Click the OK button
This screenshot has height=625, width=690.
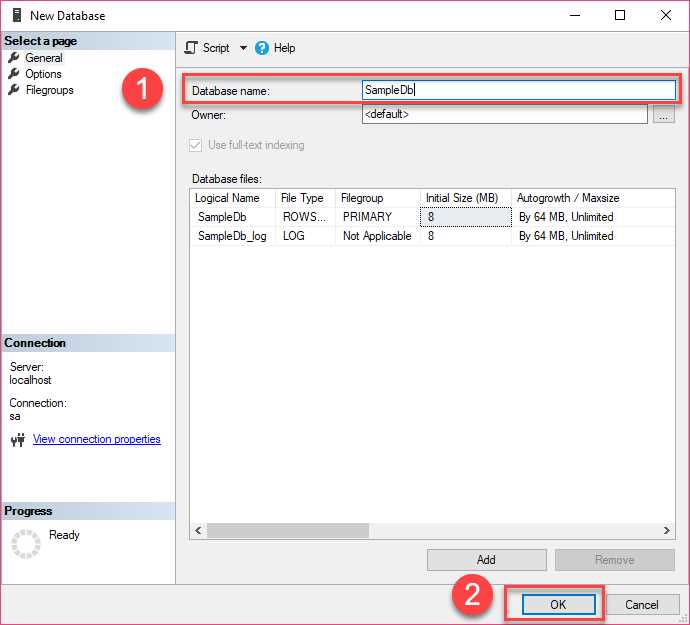pos(558,605)
